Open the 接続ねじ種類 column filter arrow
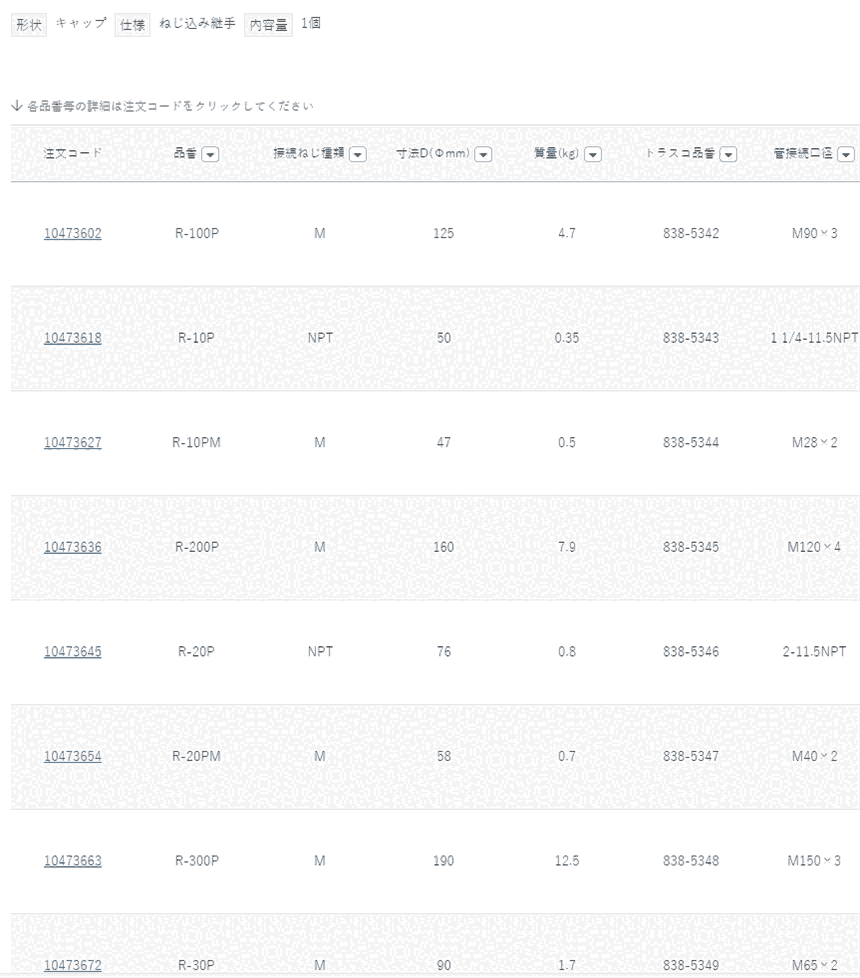The width and height of the screenshot is (860, 978). click(357, 154)
